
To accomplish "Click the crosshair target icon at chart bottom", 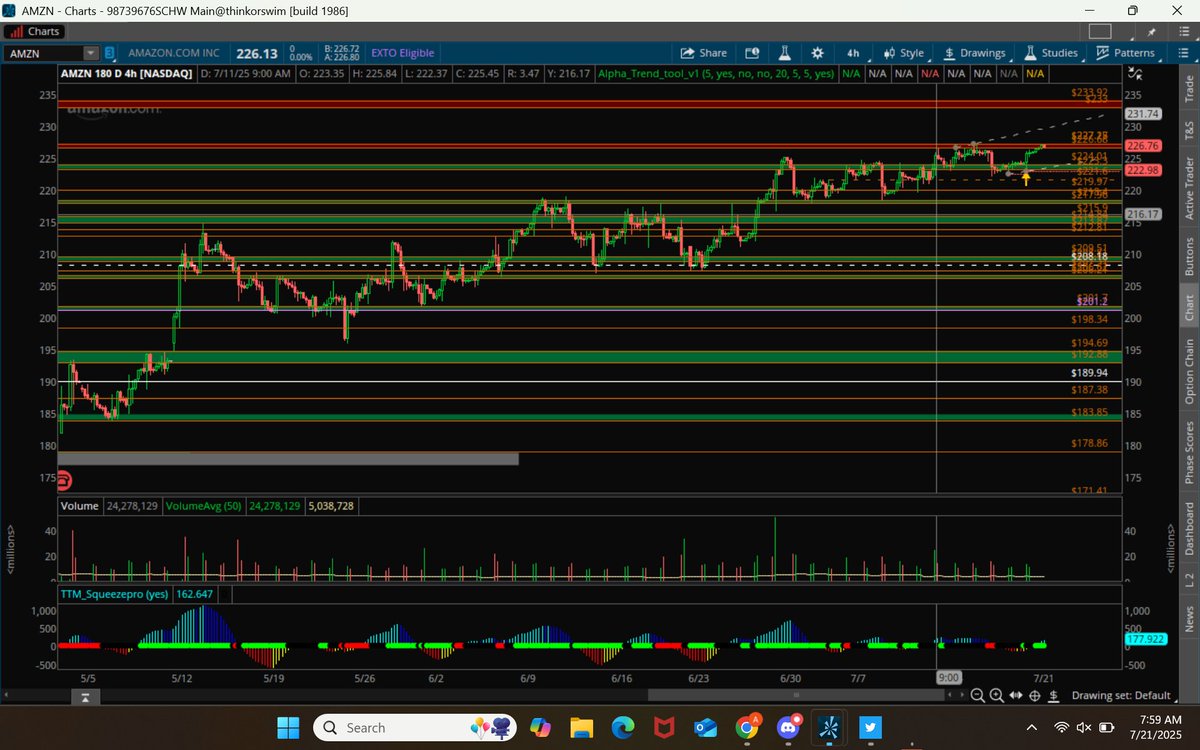I will click(1036, 695).
